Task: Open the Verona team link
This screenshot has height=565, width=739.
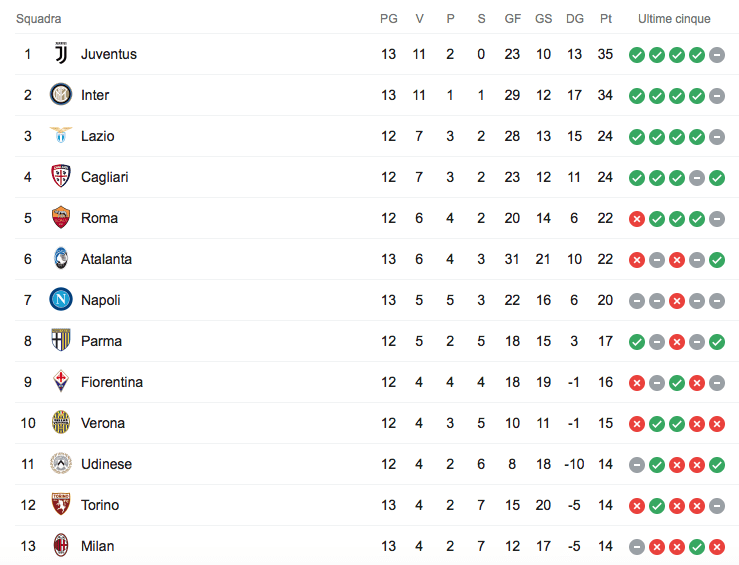Action: (x=103, y=423)
